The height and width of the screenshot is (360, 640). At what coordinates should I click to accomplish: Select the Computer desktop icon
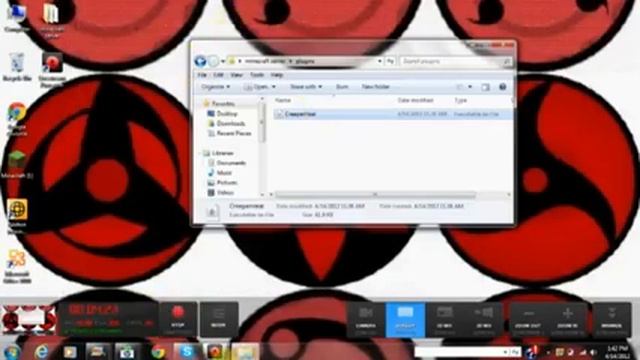click(17, 17)
